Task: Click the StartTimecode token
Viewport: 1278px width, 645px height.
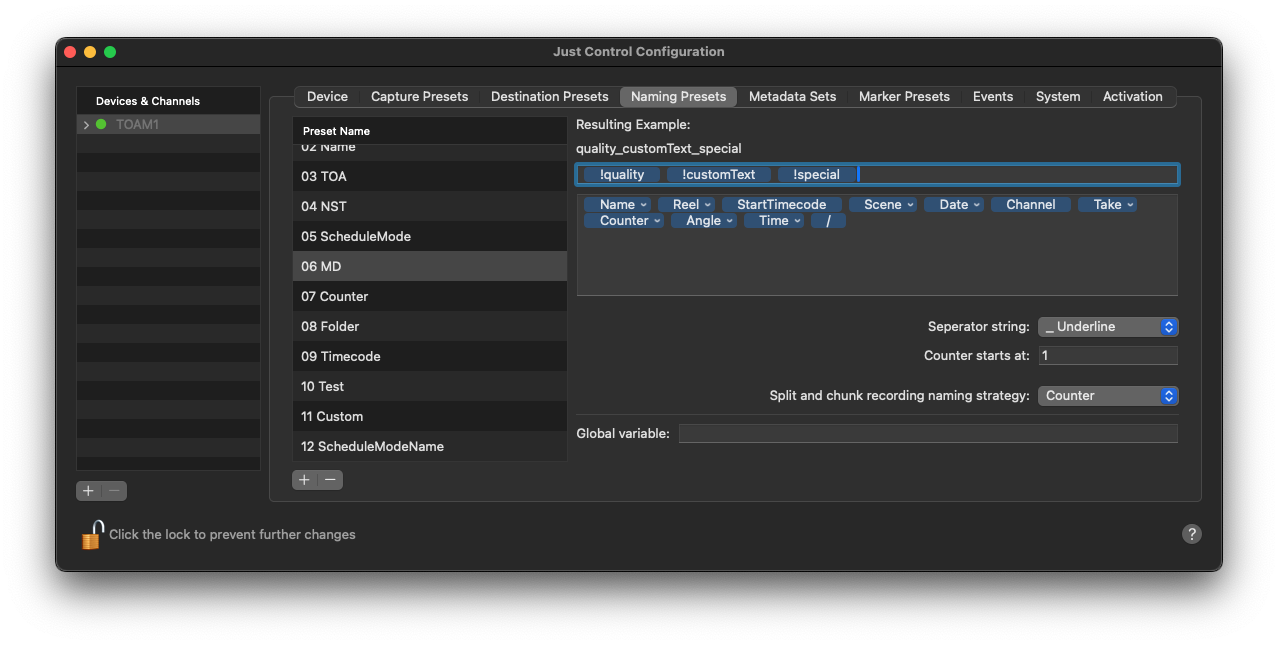Action: coord(782,205)
